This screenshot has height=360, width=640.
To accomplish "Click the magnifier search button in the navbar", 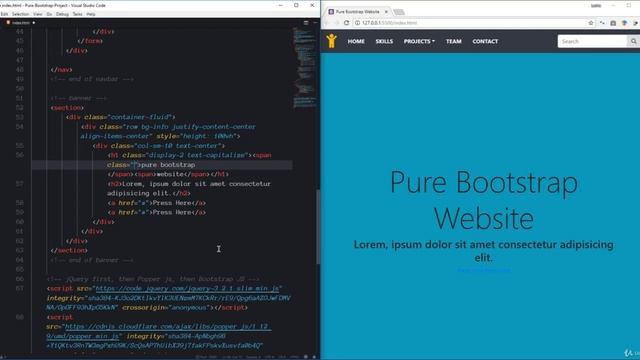I will pos(633,41).
